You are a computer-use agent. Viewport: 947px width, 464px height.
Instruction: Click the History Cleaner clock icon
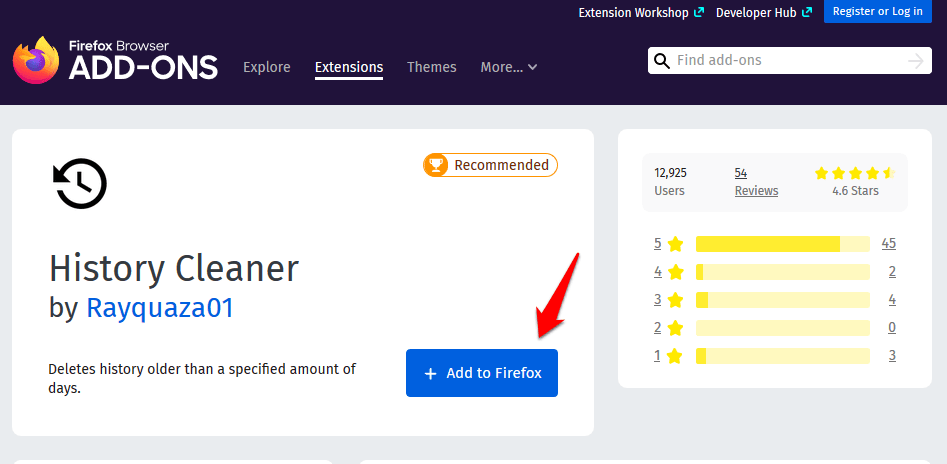click(x=80, y=184)
